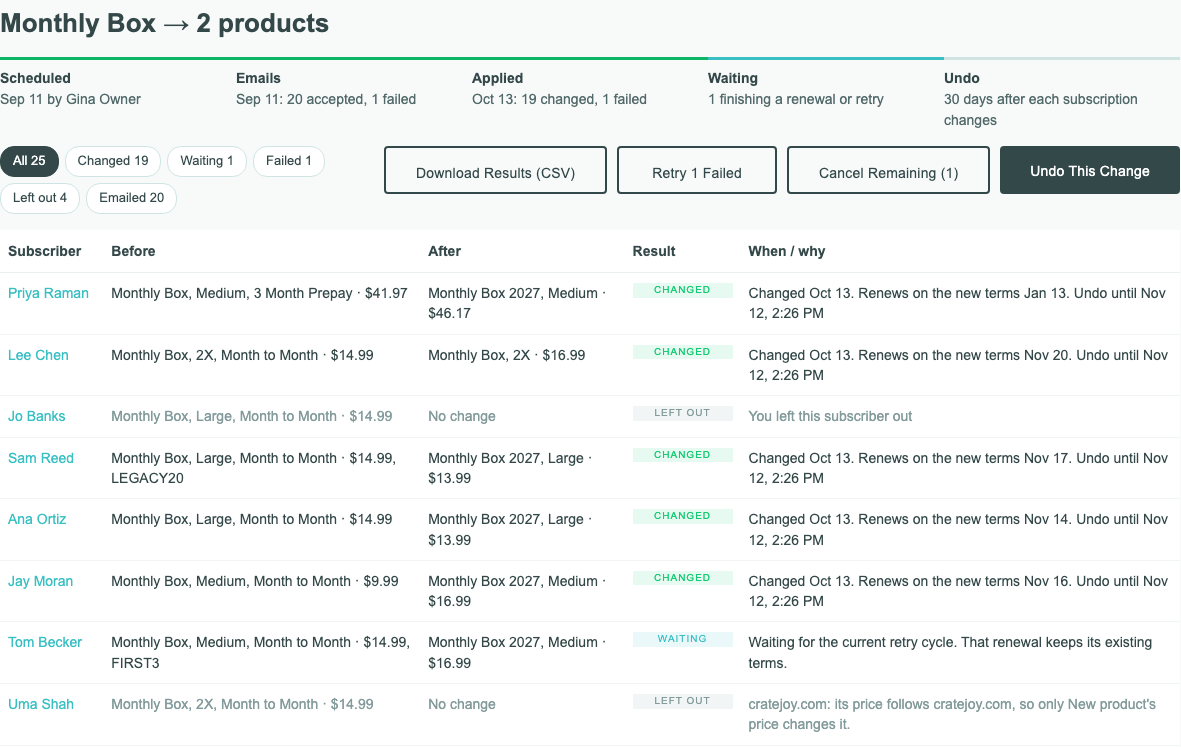Click the After column header
Screen dimensions: 1181x747
coord(444,252)
